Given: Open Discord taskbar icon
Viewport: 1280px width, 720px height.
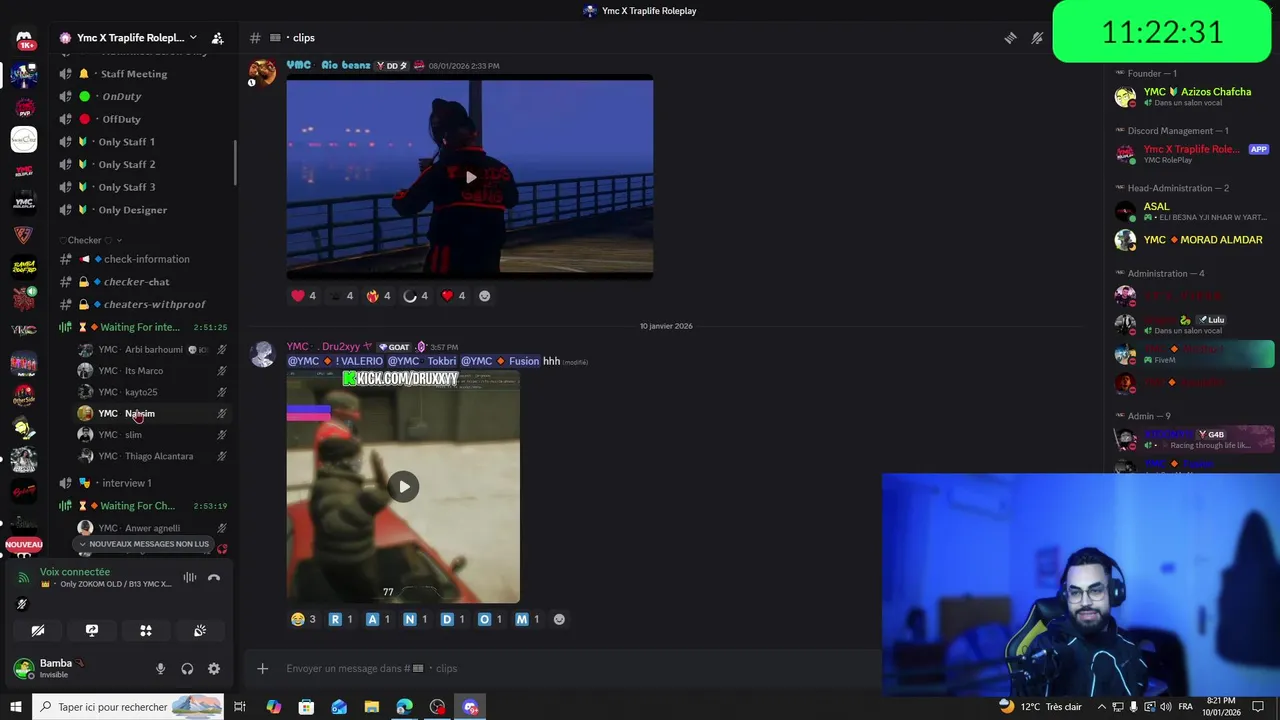Looking at the screenshot, I should pyautogui.click(x=471, y=707).
